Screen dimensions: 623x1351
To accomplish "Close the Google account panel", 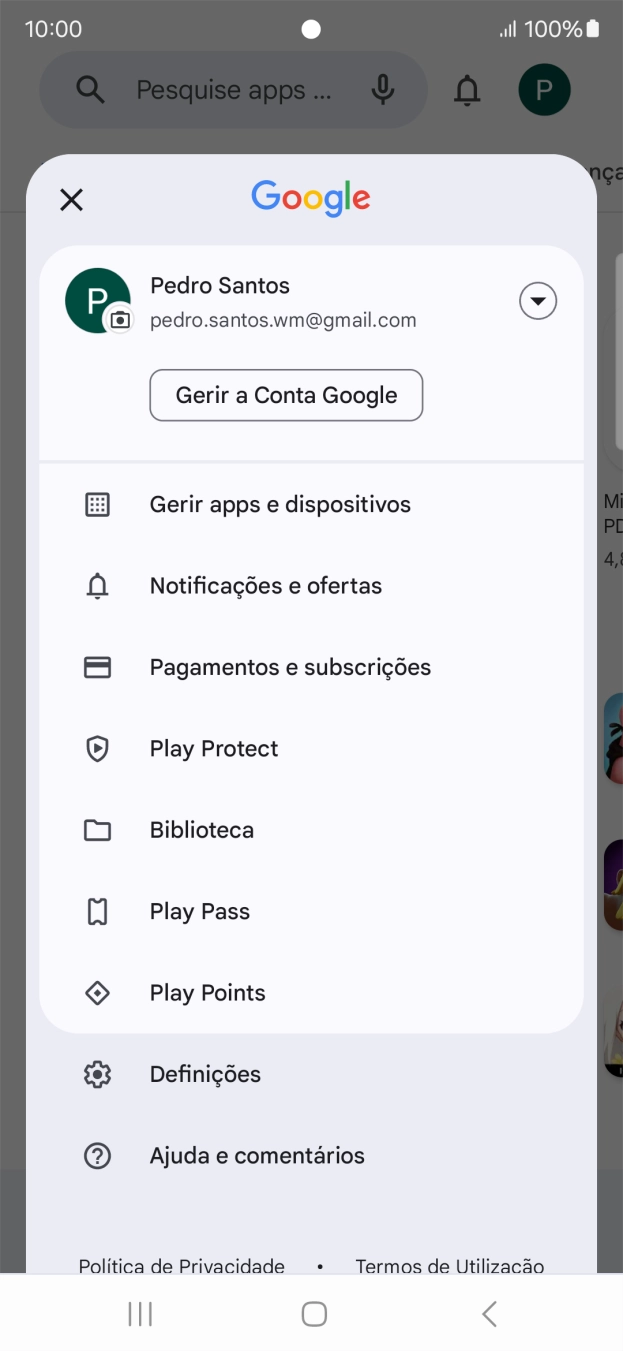I will (x=71, y=199).
